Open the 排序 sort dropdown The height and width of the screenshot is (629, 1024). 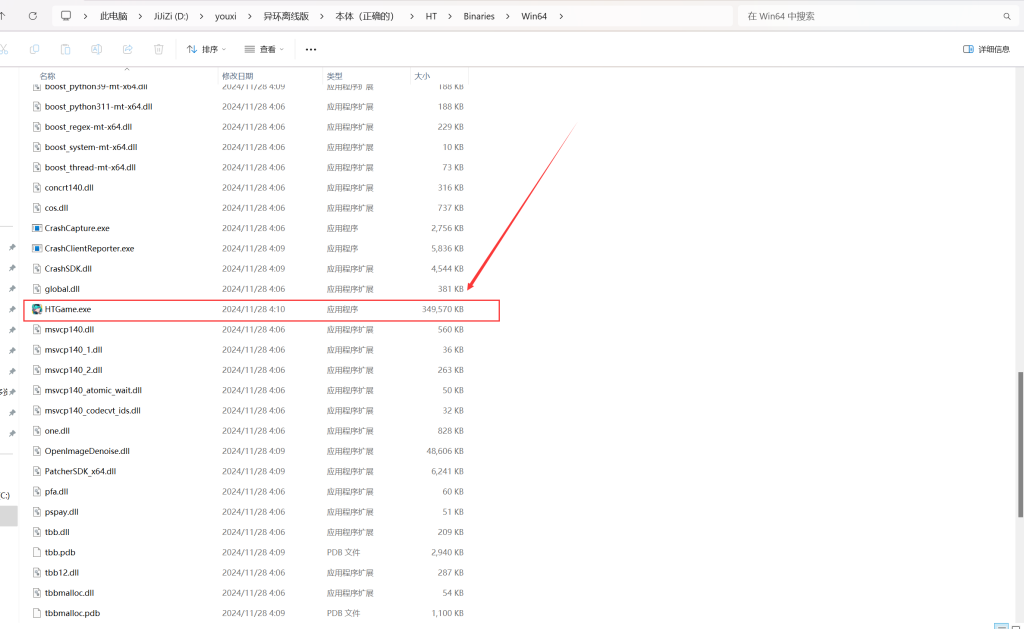tap(206, 49)
